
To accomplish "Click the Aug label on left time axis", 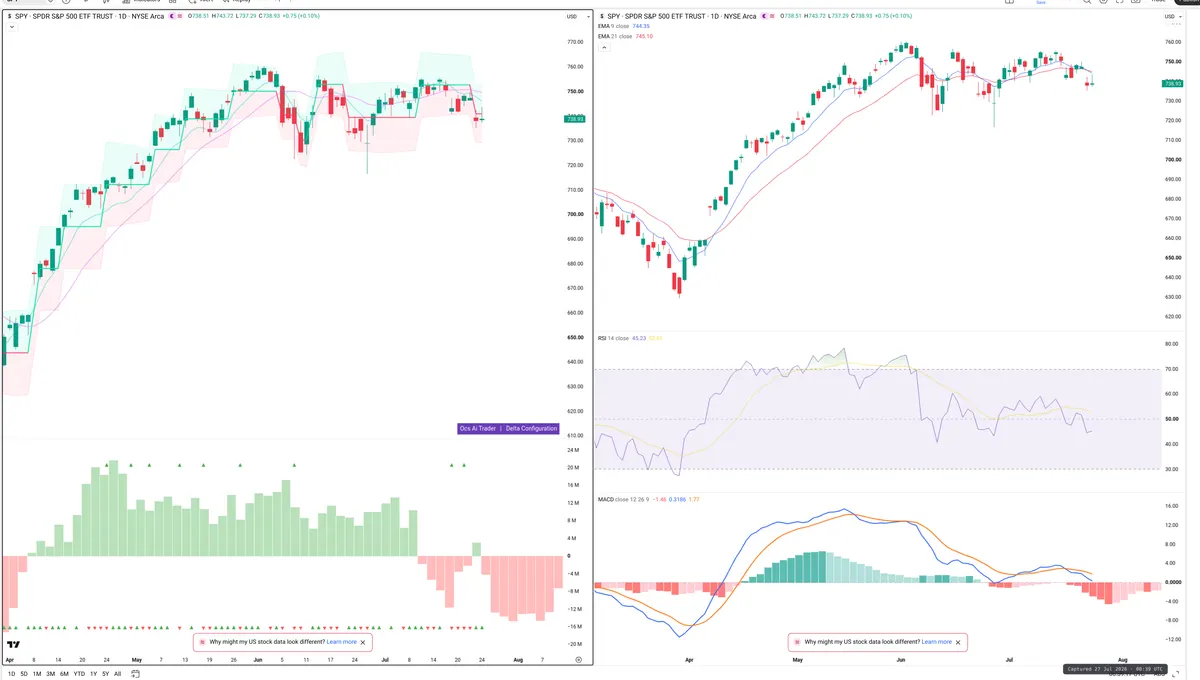I will 517,660.
